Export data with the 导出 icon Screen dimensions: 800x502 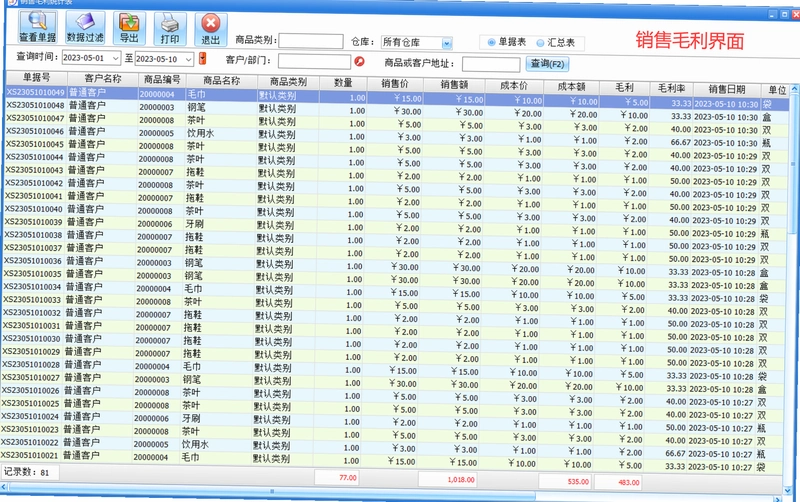129,29
